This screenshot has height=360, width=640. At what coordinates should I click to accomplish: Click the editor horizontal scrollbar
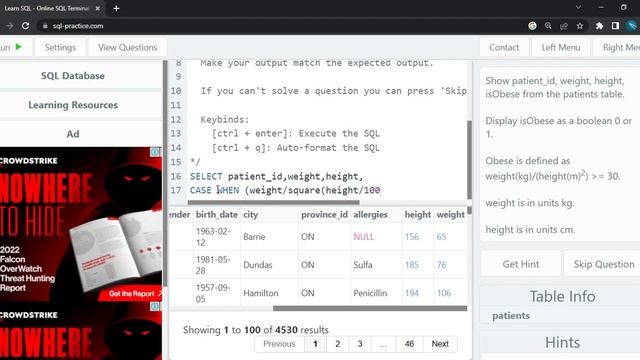tap(273, 202)
